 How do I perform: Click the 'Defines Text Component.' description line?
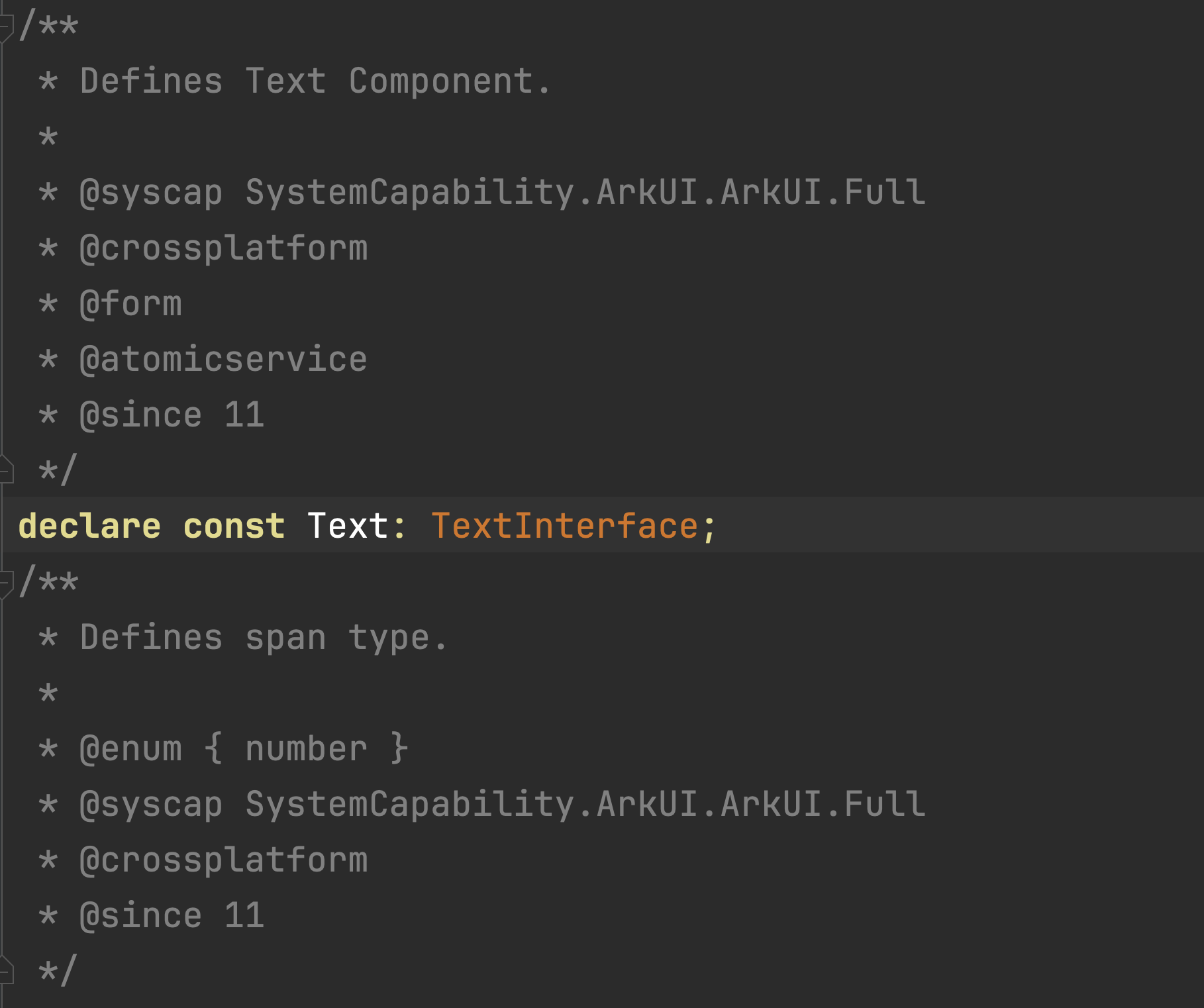click(x=315, y=81)
